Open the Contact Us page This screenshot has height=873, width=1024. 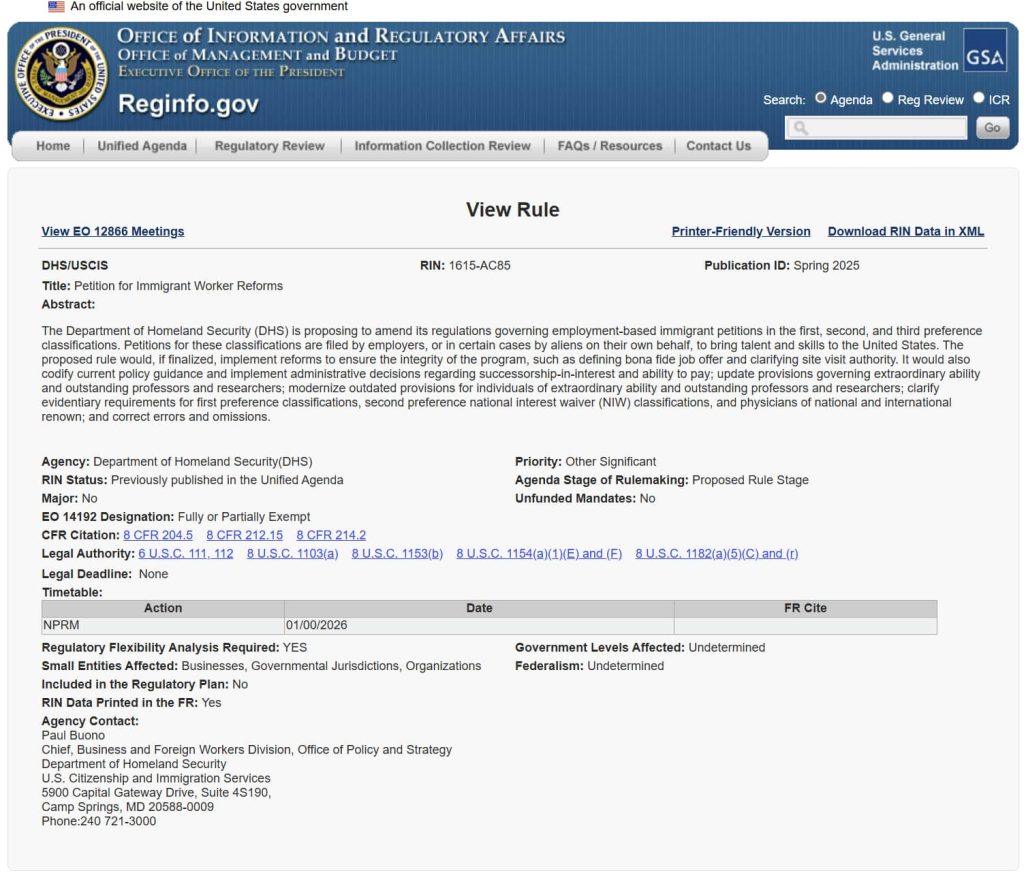[x=718, y=146]
